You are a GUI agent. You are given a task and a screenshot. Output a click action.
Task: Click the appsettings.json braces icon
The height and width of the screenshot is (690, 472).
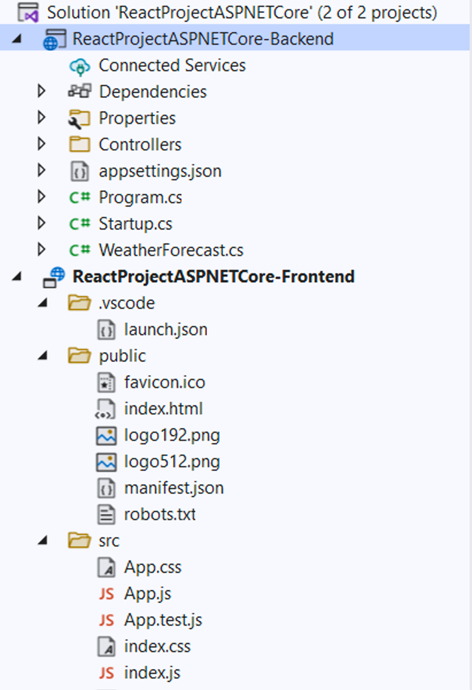[x=80, y=171]
